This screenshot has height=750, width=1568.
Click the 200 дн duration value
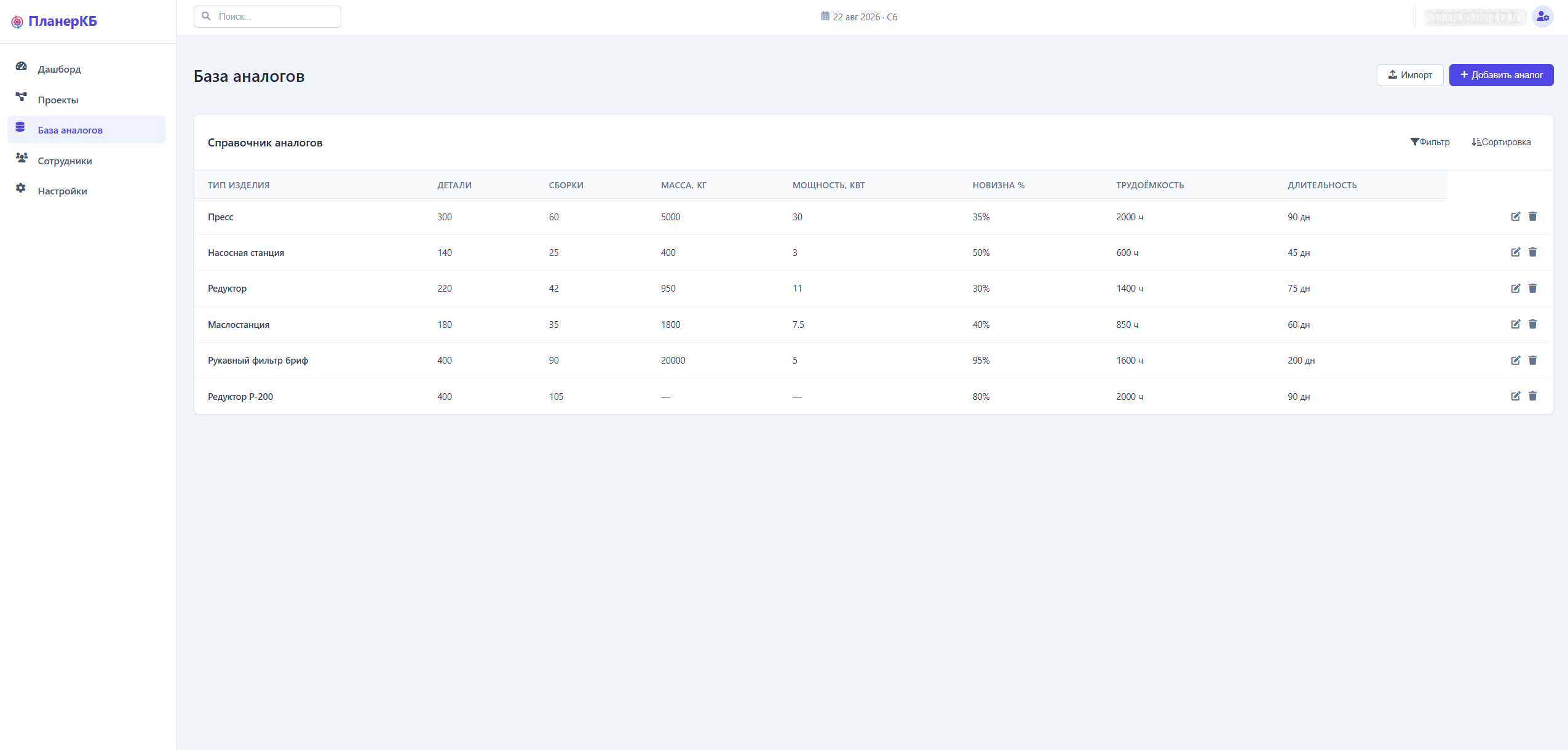coord(1301,361)
